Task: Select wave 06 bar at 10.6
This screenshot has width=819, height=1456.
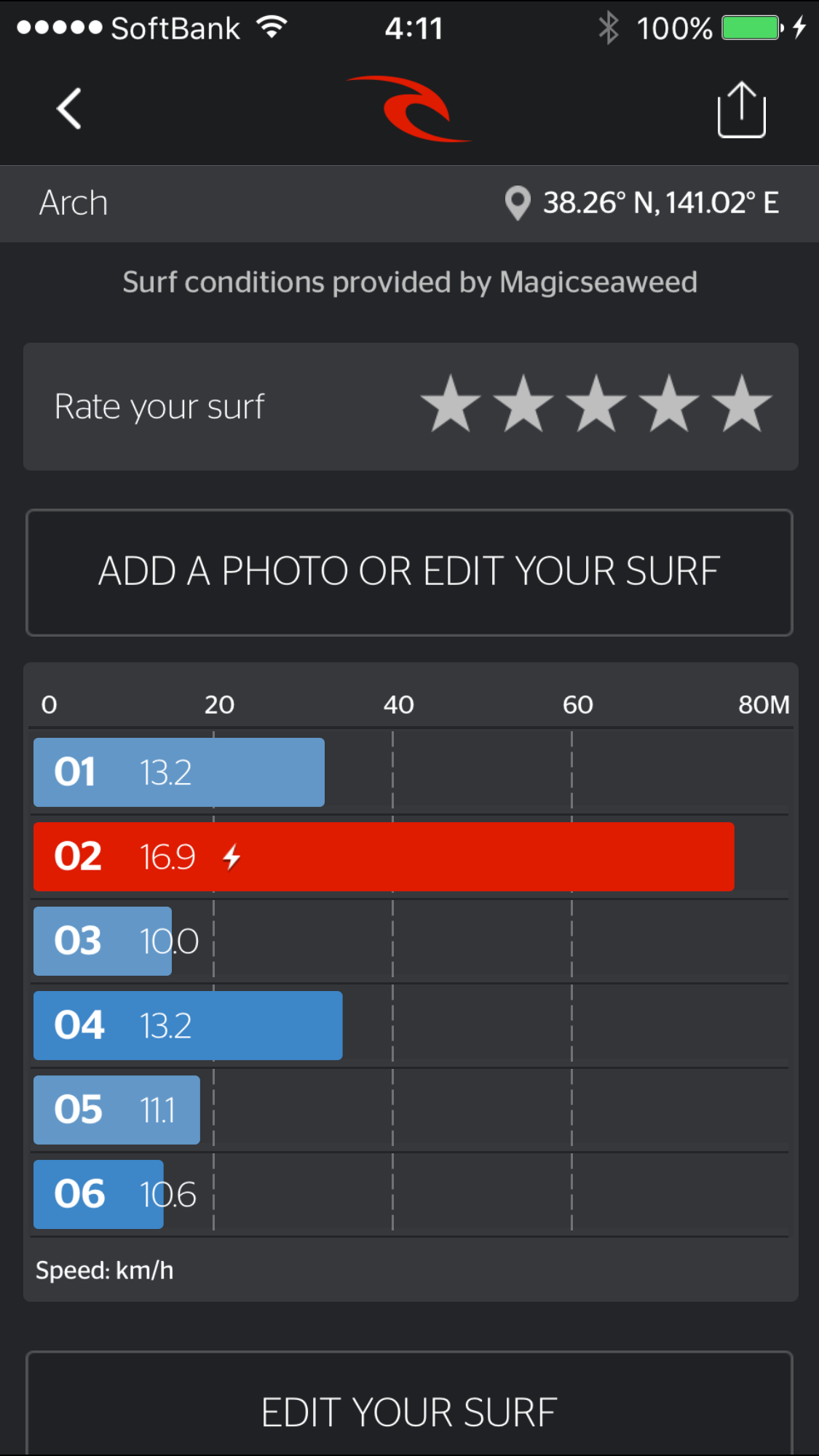Action: 98,1194
